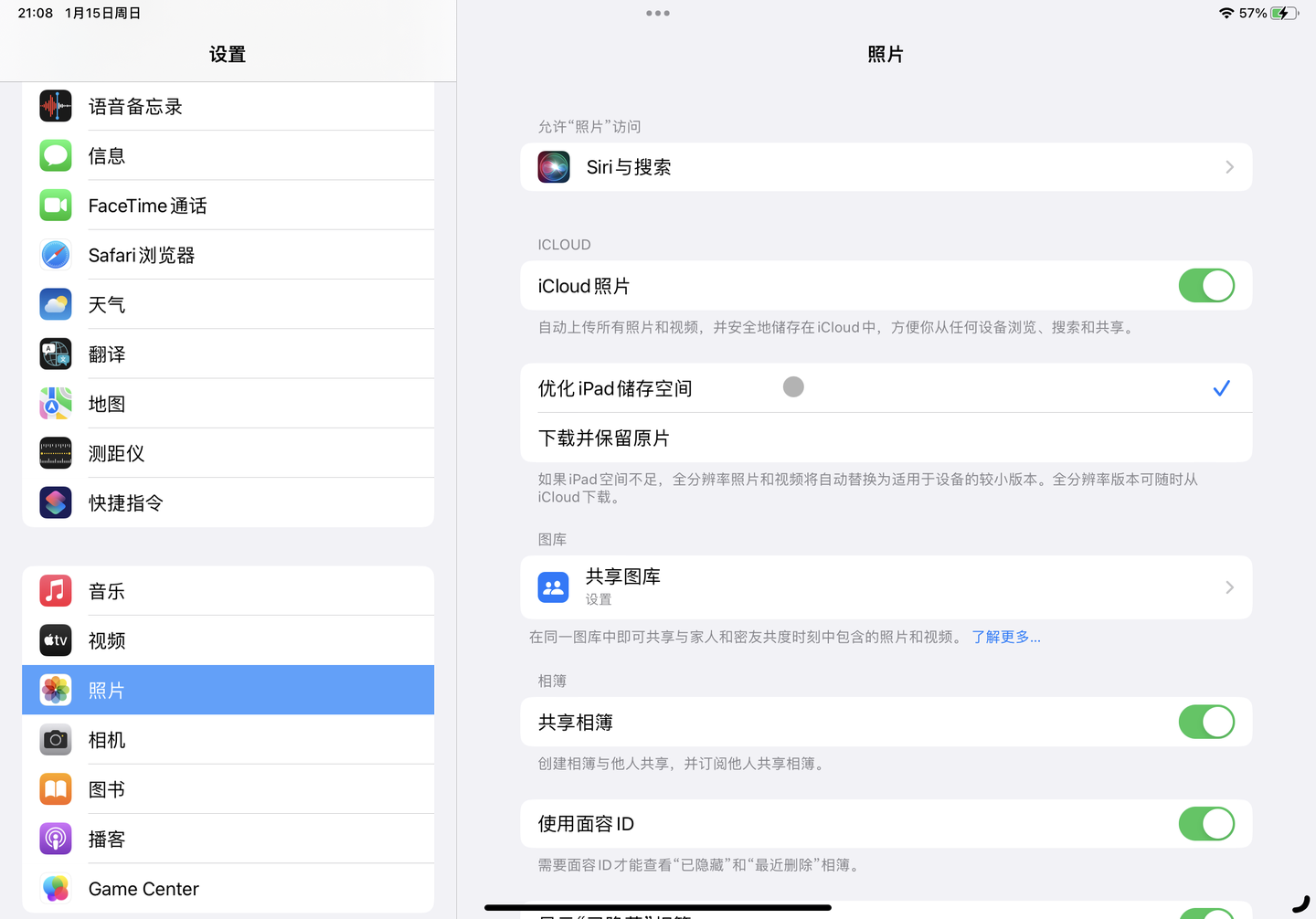The width and height of the screenshot is (1316, 919).
Task: Disable 使用面容 ID toggle
Action: tap(1206, 823)
